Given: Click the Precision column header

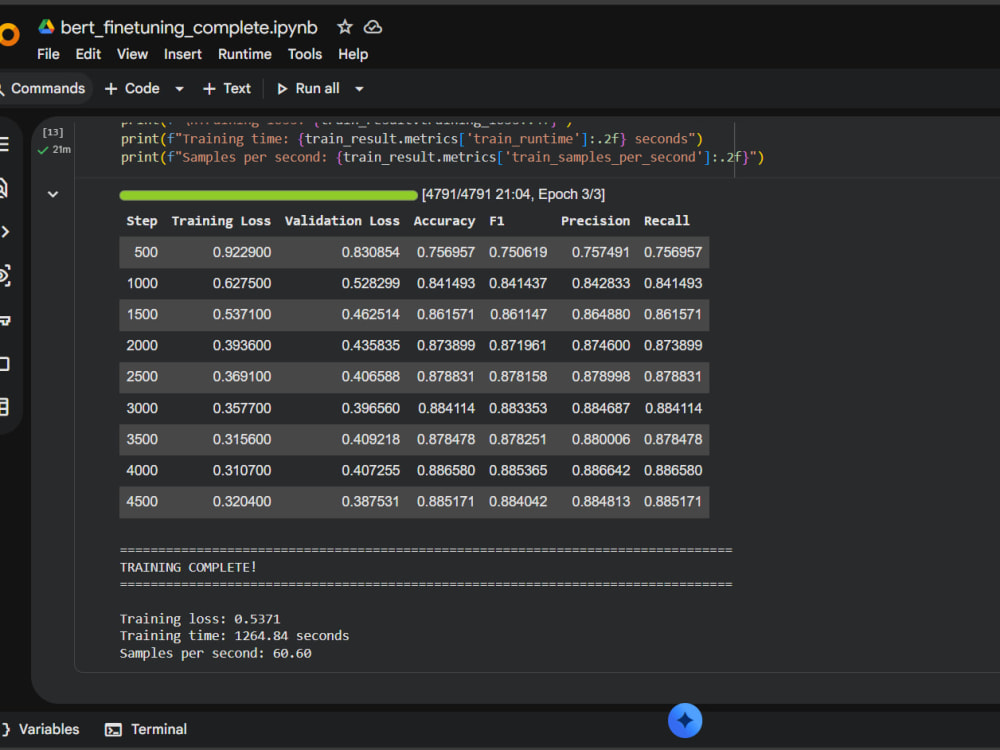Looking at the screenshot, I should click(595, 221).
